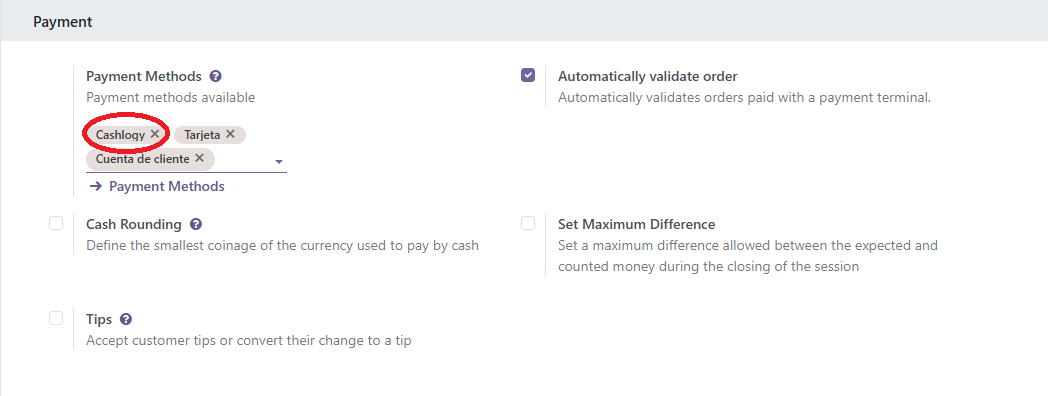Screen dimensions: 1048x396
Task: Disable Automatically validate order checkbox
Action: (528, 75)
